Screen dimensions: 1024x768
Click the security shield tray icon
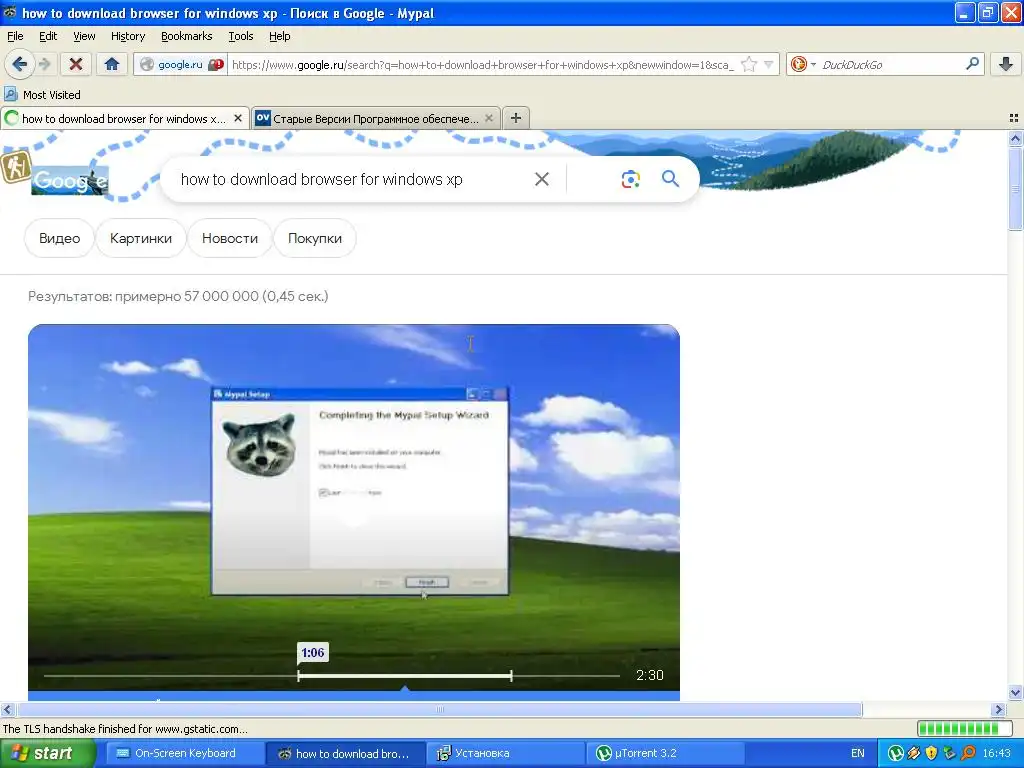(932, 754)
